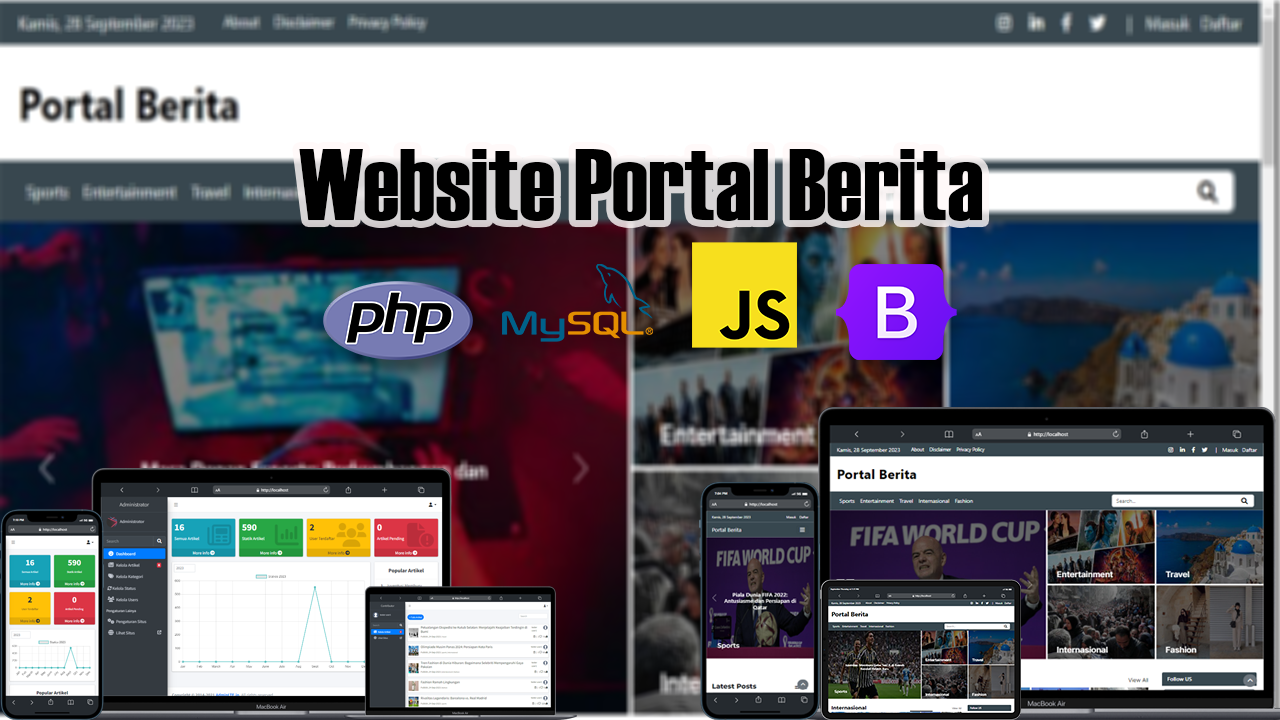Click the Instagram icon on the portal laptop page
Viewport: 1280px width, 720px height.
click(1170, 450)
